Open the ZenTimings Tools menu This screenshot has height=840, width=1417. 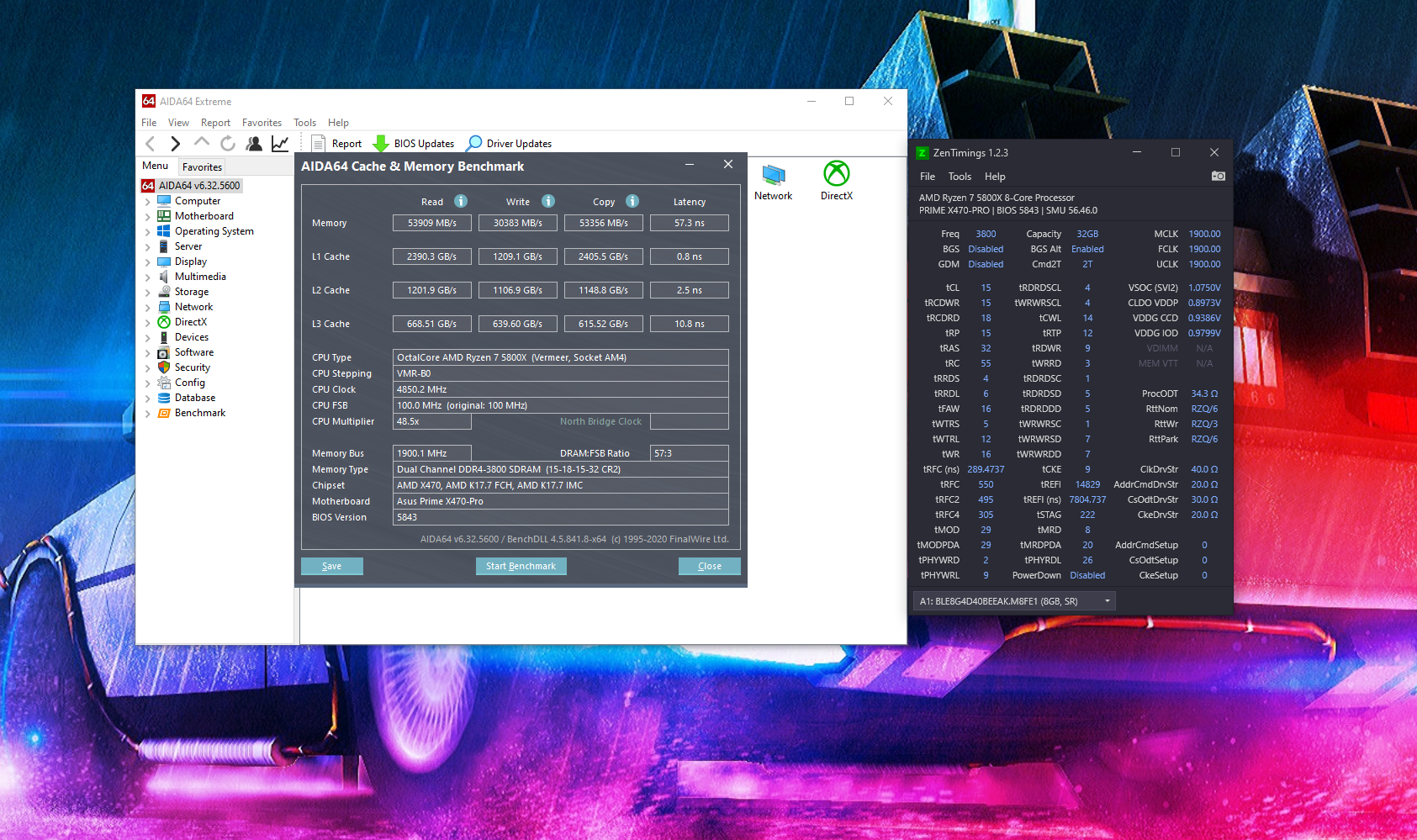tap(960, 177)
